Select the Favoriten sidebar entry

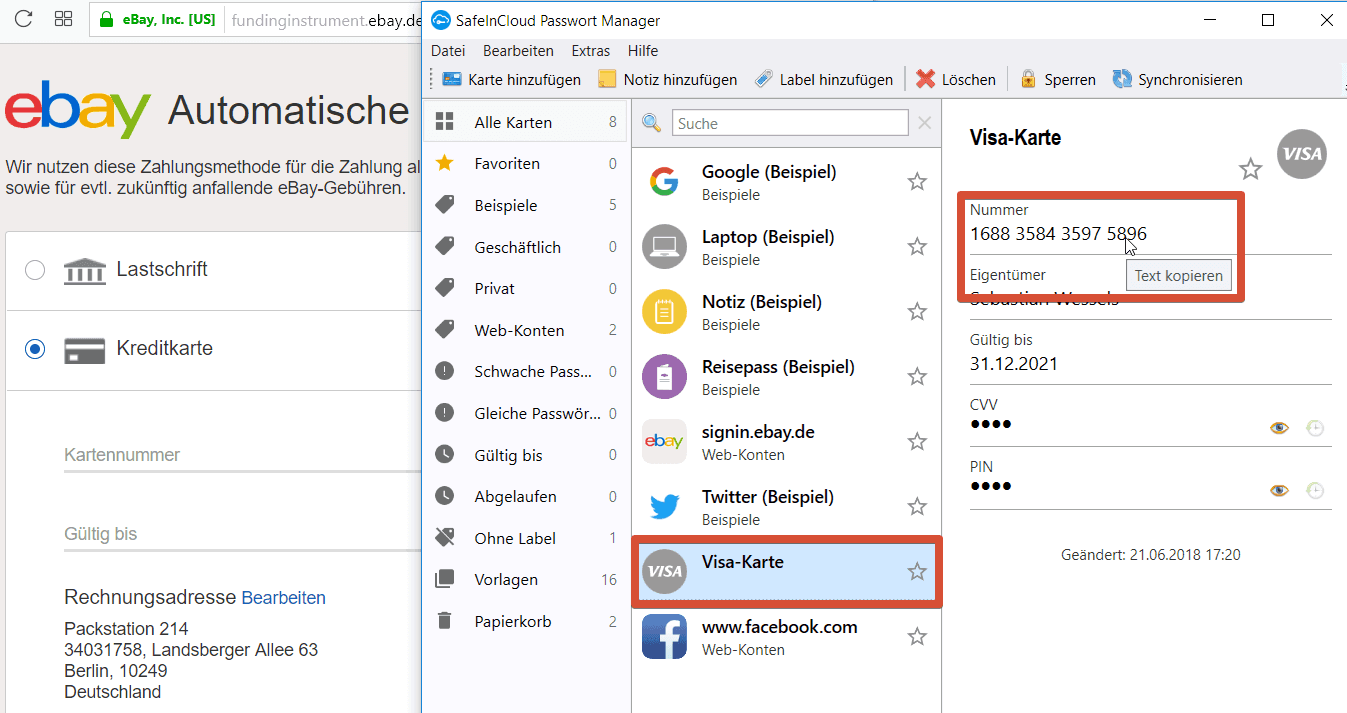(526, 164)
